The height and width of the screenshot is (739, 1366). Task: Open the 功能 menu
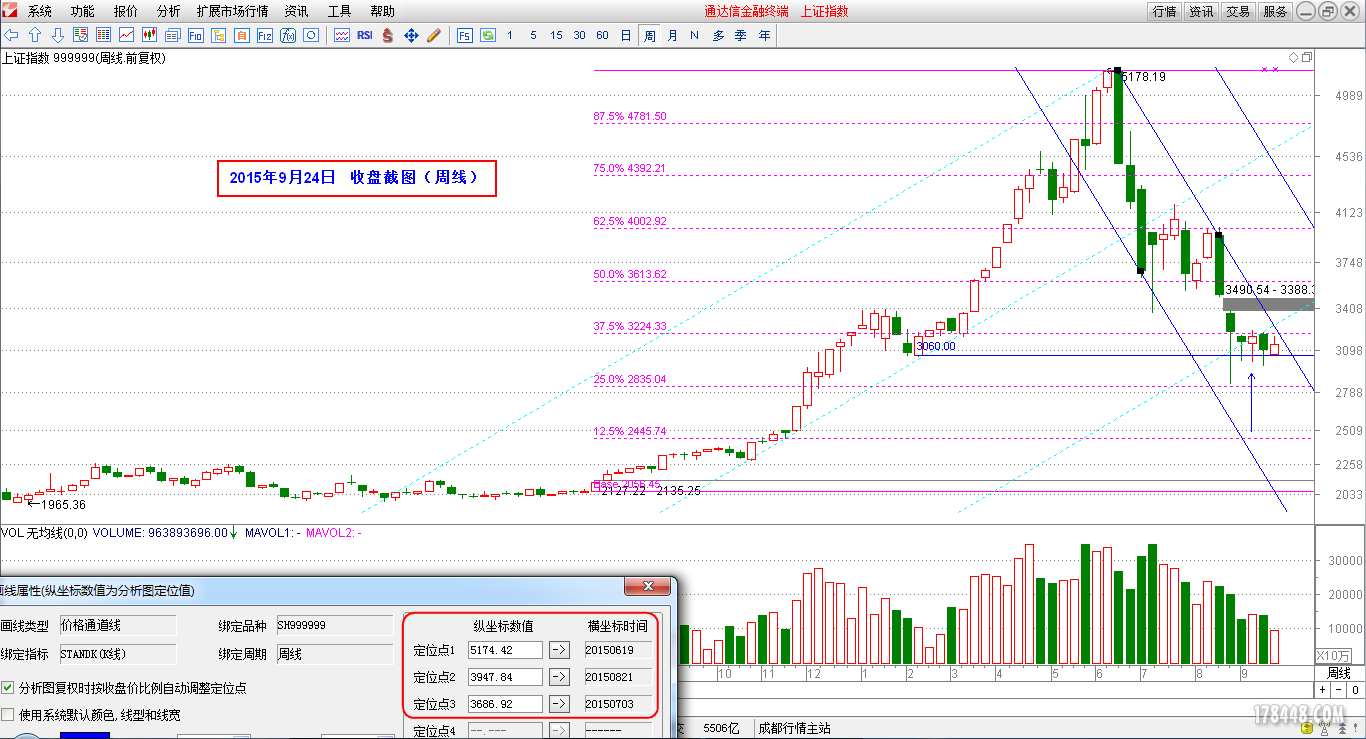[83, 11]
